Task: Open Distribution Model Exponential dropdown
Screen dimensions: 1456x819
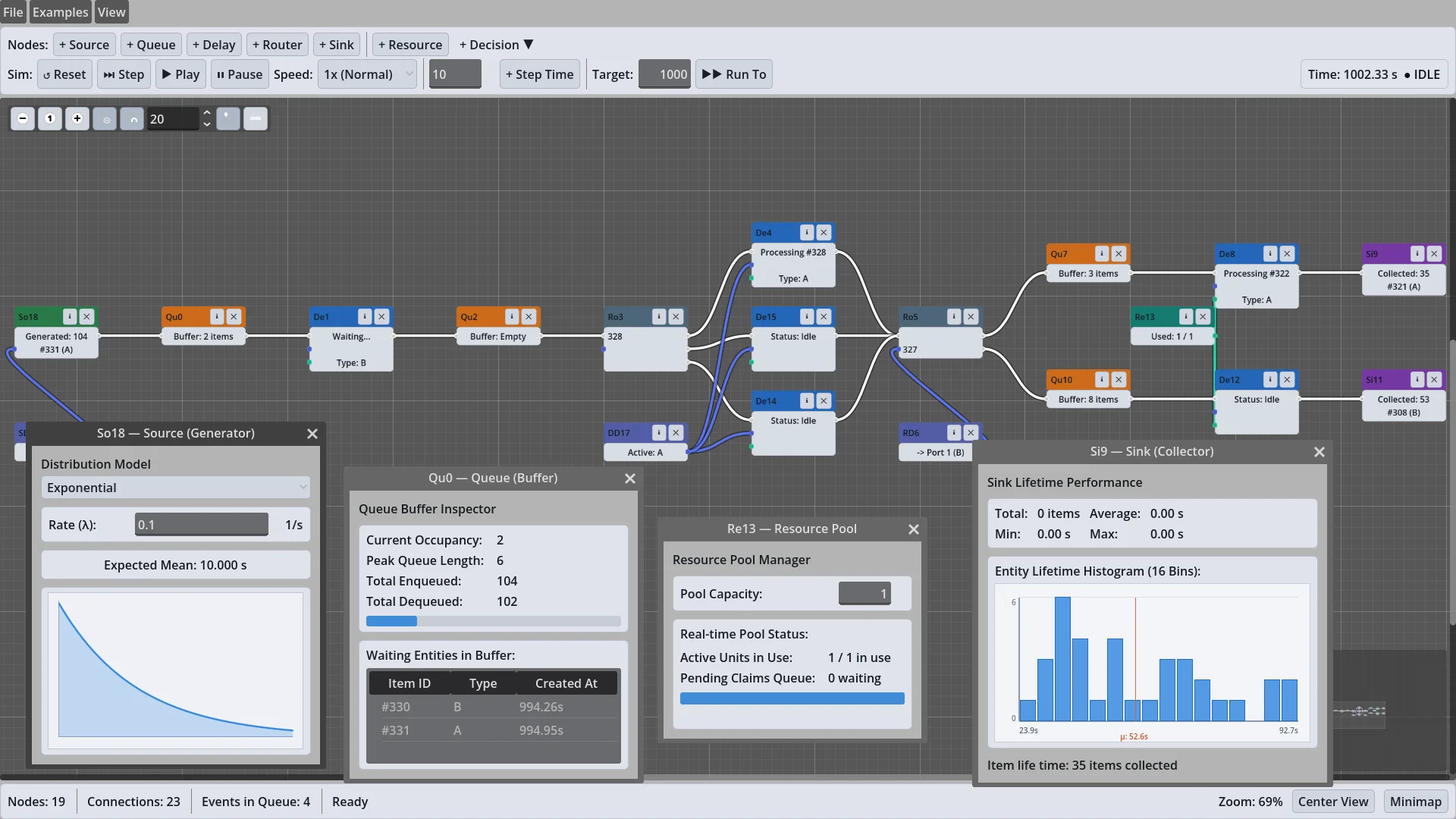Action: pos(175,488)
